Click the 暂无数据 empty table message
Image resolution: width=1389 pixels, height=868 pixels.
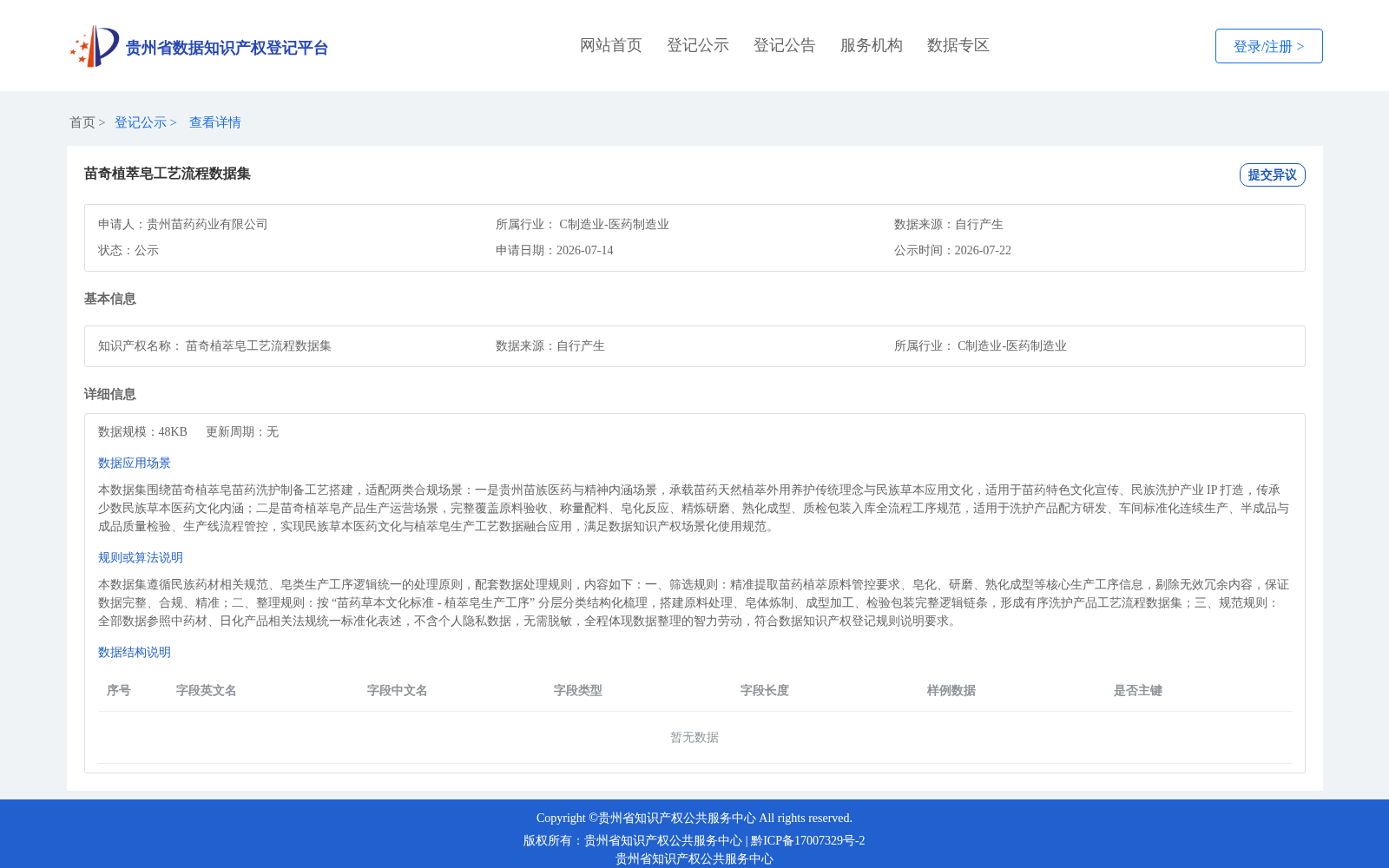694,737
